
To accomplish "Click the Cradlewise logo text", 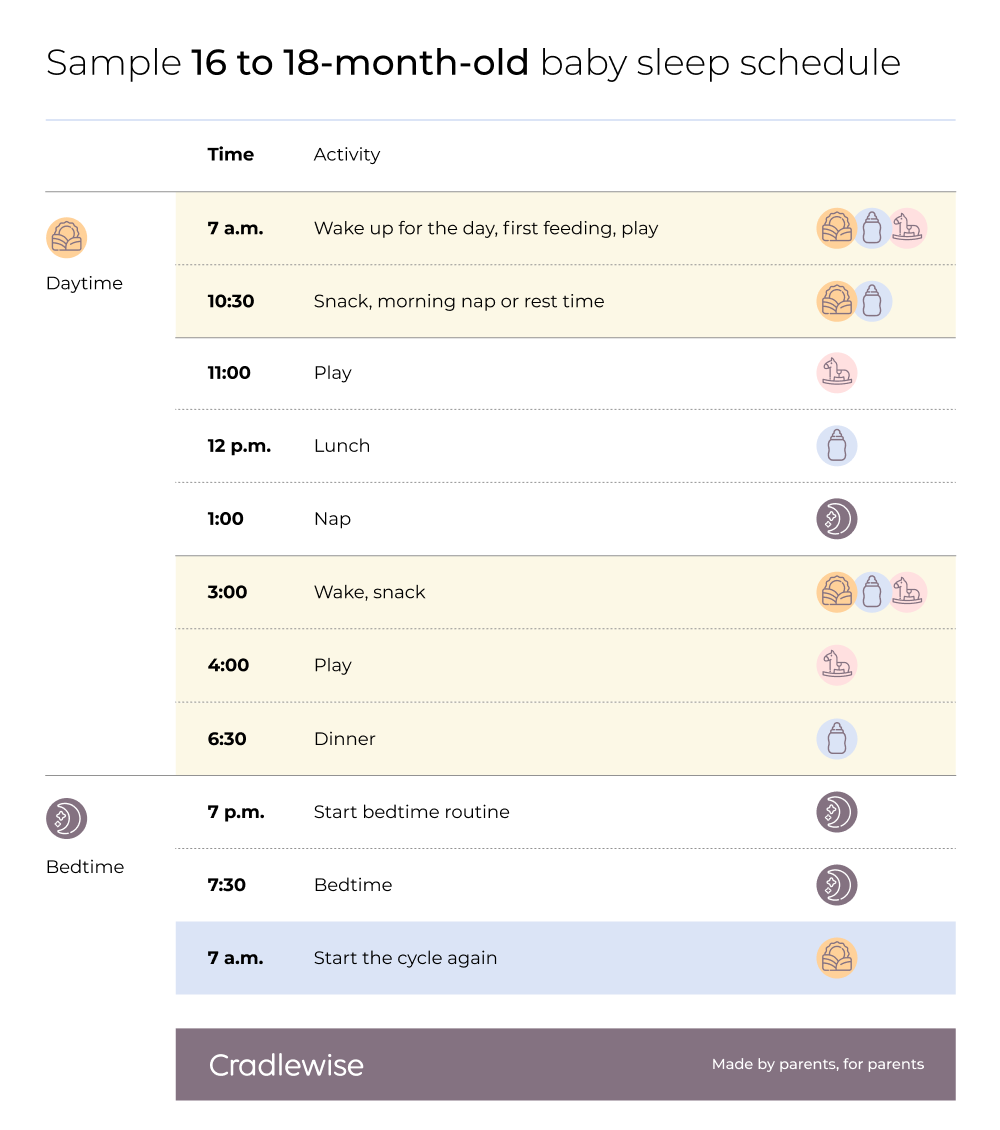I will point(286,1065).
